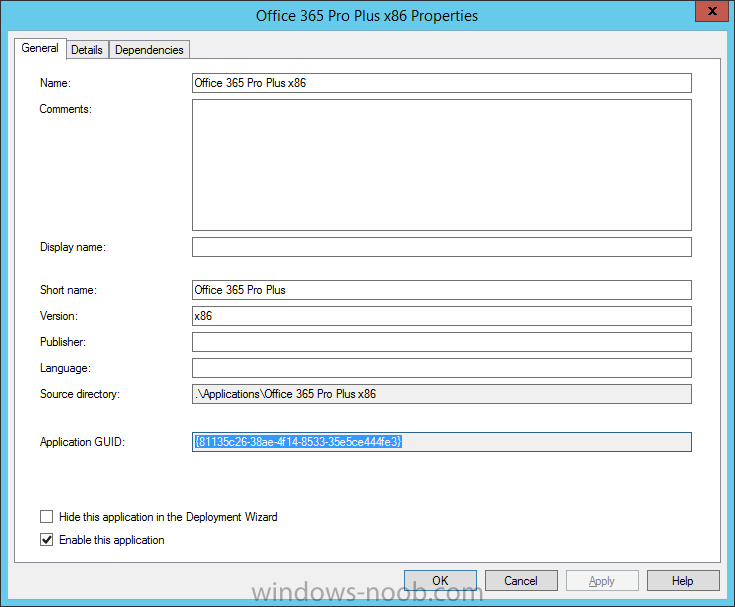Click the Short name field

[442, 290]
